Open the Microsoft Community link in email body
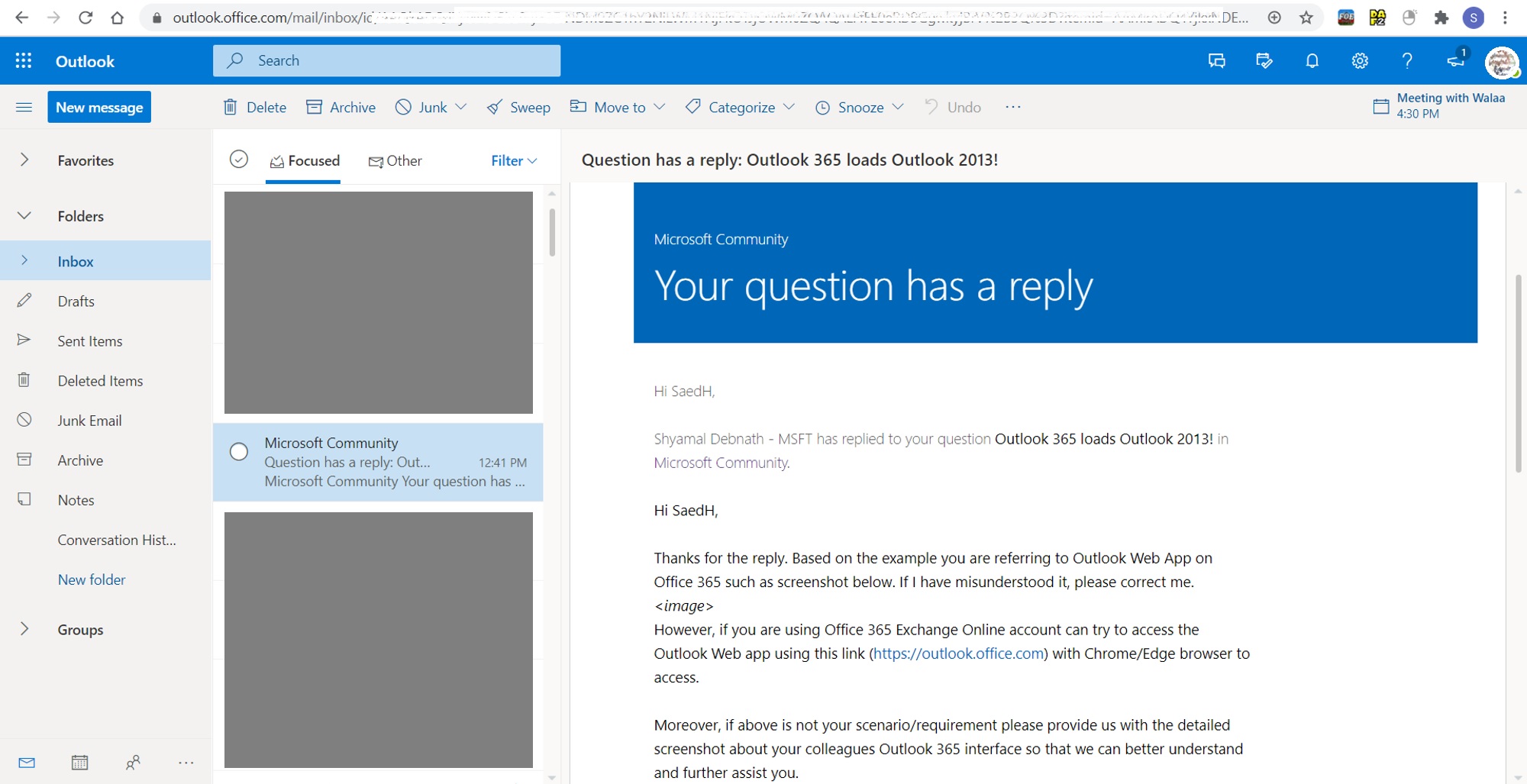The width and height of the screenshot is (1527, 784). point(721,463)
